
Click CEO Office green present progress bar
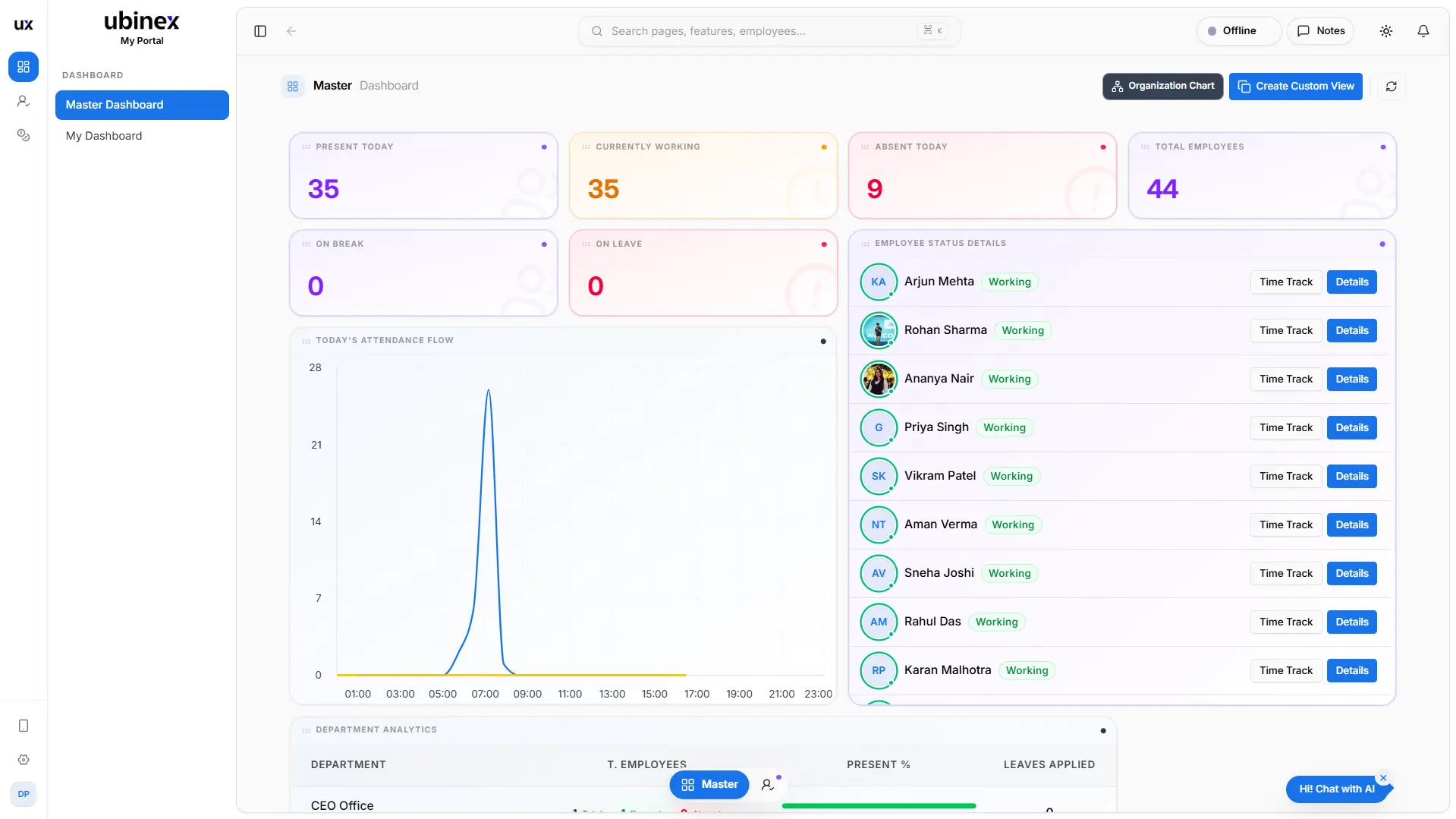[879, 806]
